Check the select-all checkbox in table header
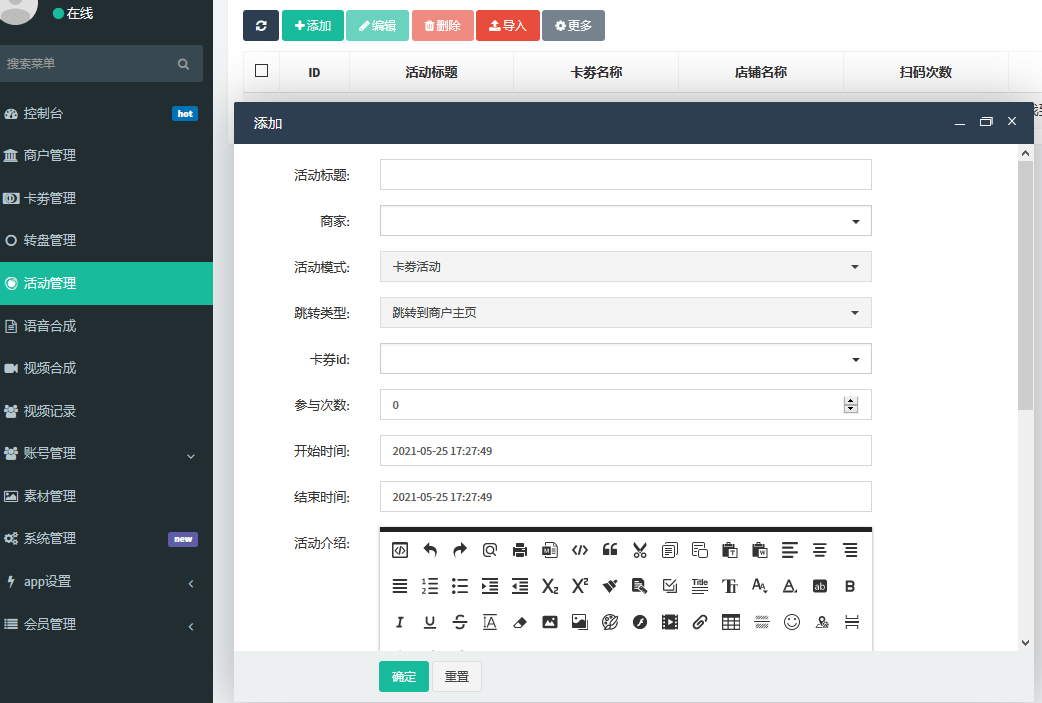This screenshot has height=703, width=1042. click(262, 71)
